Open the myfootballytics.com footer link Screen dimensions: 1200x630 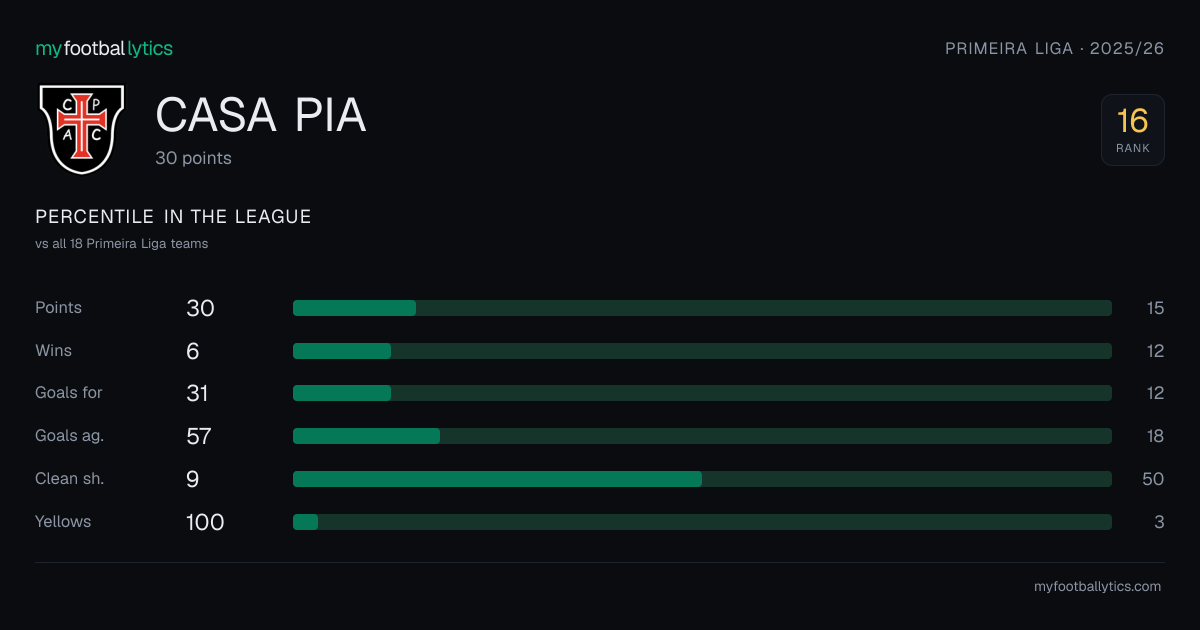(1097, 587)
